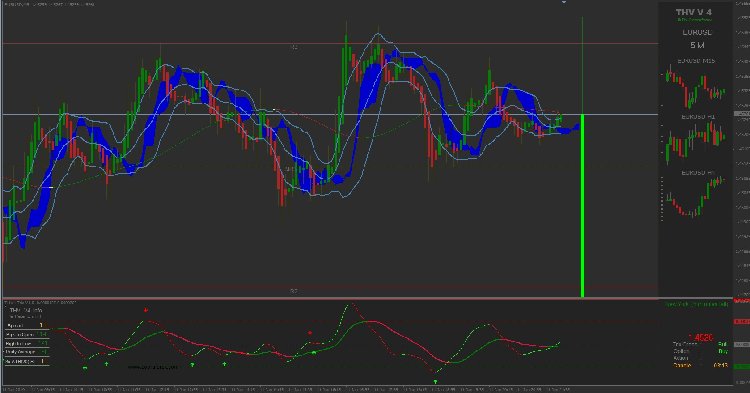Viewport: 750px width, 393px height.
Task: Click the current price tag on price scale
Action: pos(742,114)
